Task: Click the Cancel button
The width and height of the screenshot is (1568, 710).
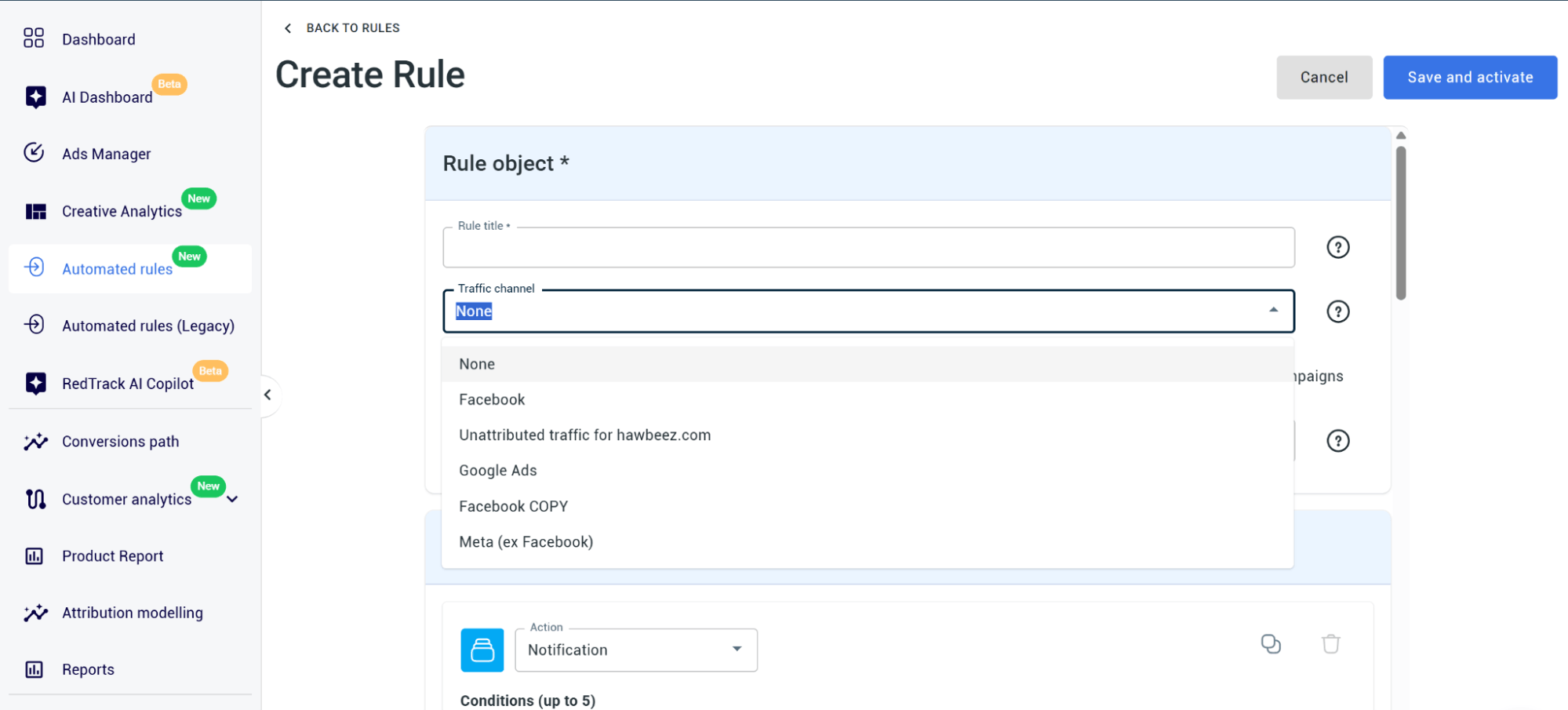Action: tap(1324, 77)
